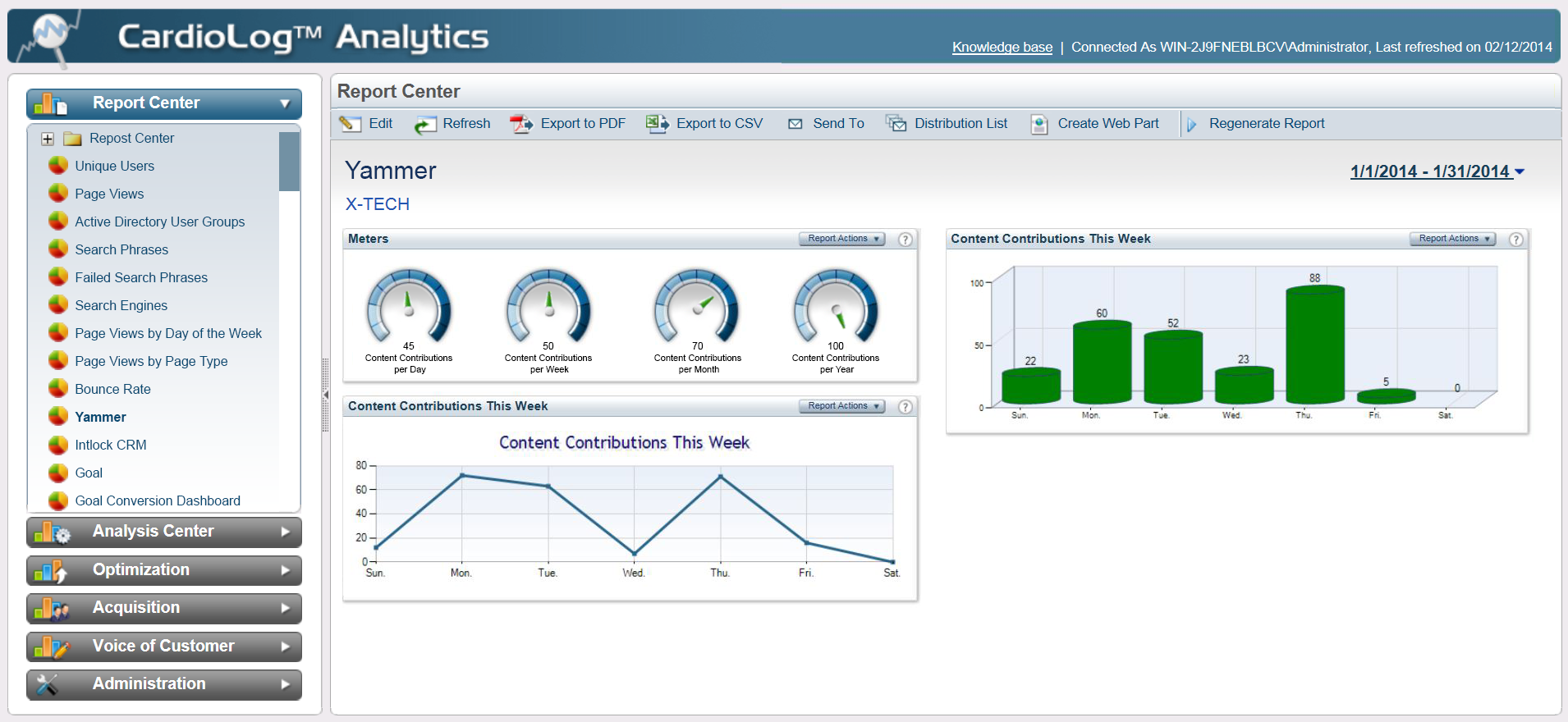Click help icon on line chart panel
The height and width of the screenshot is (722, 1568).
click(x=905, y=406)
